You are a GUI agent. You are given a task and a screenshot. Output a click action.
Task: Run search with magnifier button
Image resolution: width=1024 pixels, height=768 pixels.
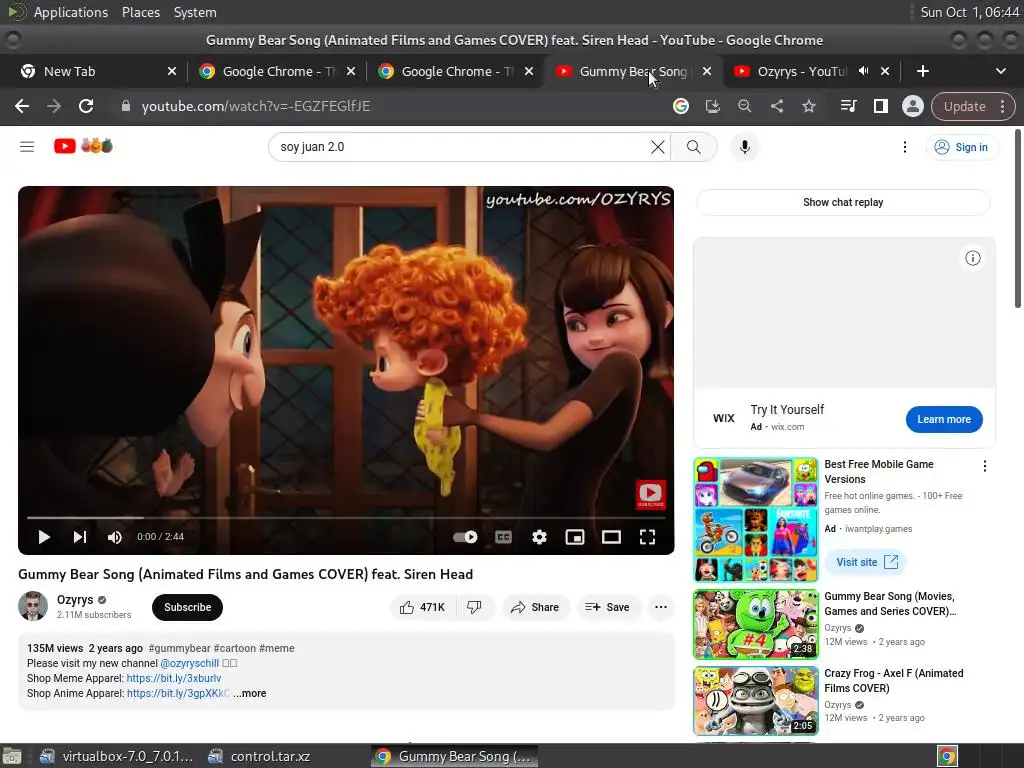[x=694, y=147]
